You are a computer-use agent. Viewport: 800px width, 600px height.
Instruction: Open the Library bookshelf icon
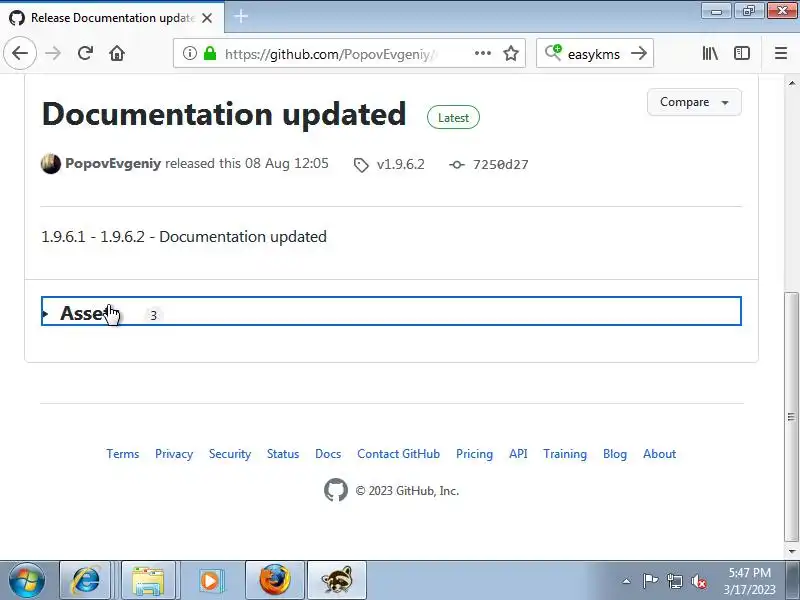(x=710, y=53)
